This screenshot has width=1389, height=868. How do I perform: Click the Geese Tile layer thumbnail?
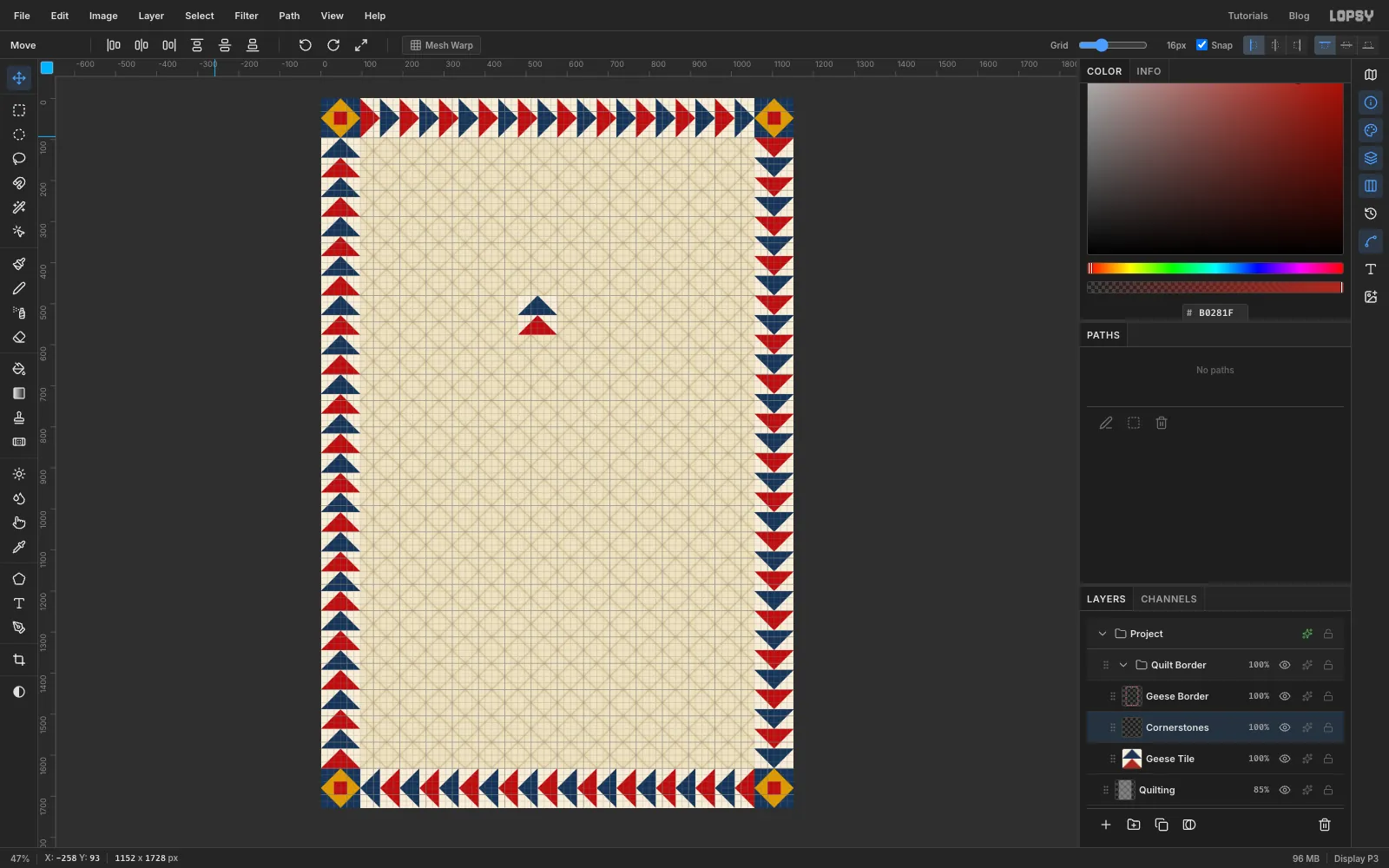1132,759
